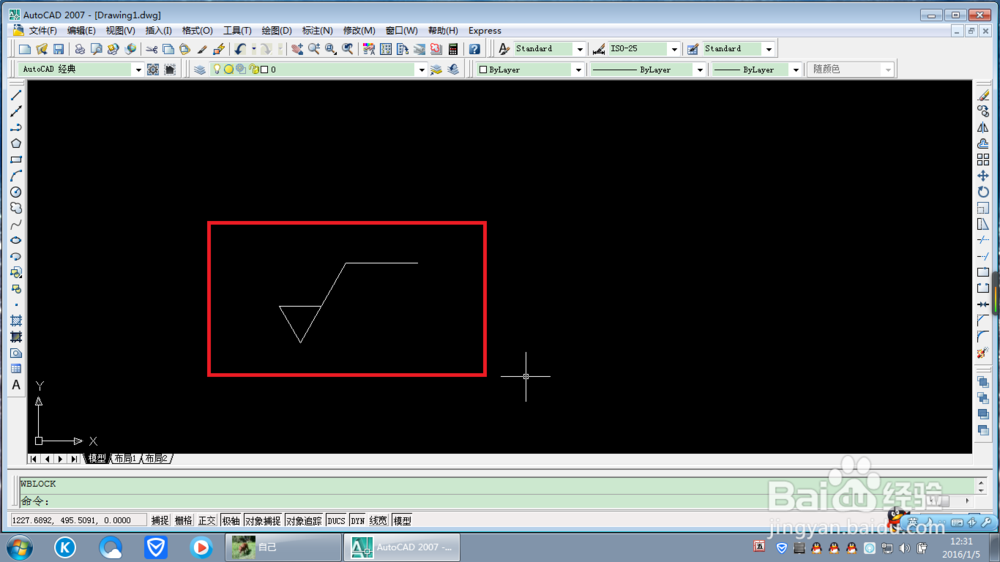Open the 格式(O) menu
This screenshot has height=562, width=1000.
point(197,31)
